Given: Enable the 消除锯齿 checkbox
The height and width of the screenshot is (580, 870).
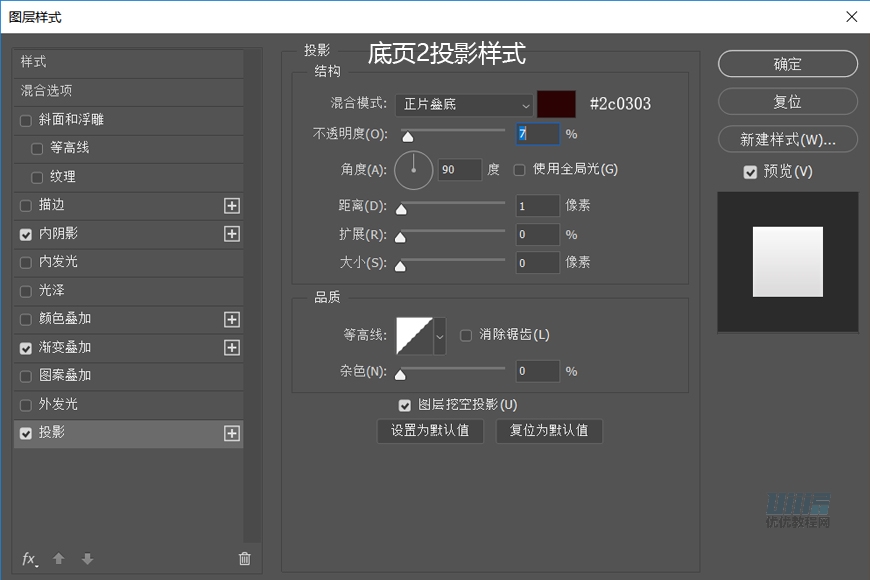Looking at the screenshot, I should click(x=466, y=335).
